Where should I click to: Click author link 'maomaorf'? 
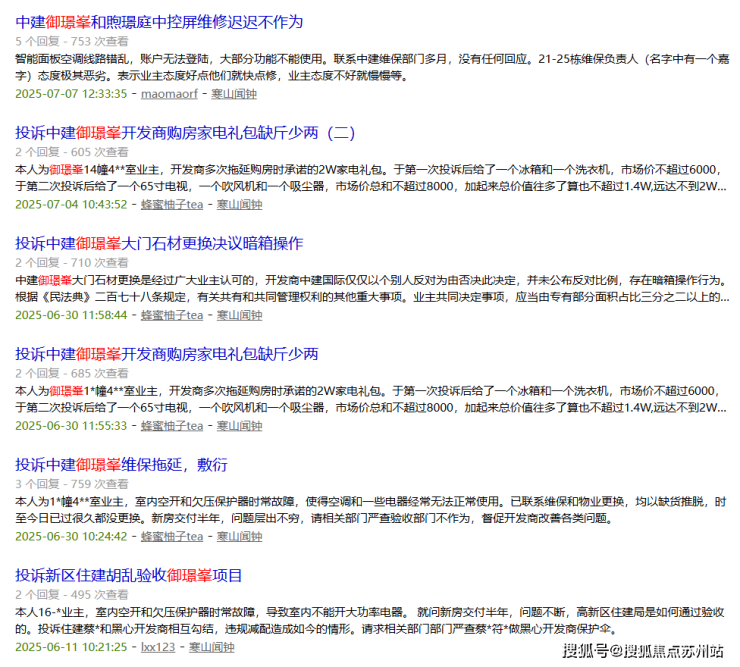tap(169, 94)
